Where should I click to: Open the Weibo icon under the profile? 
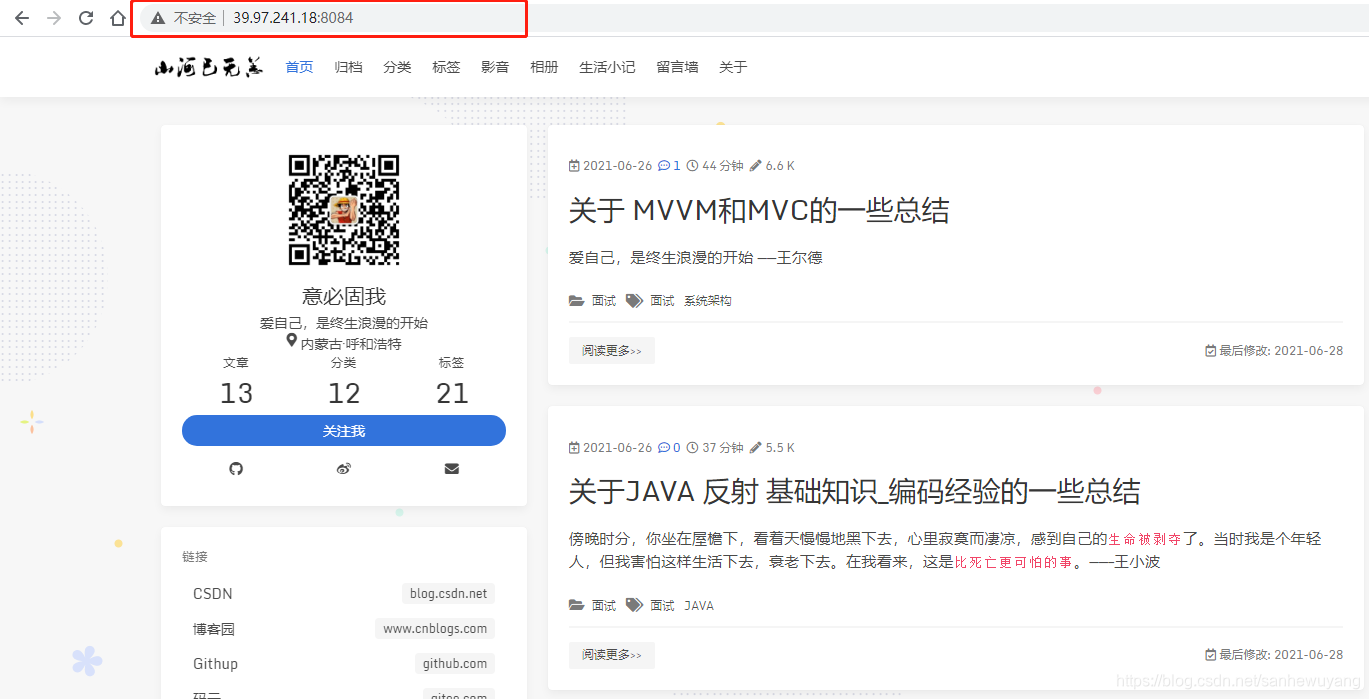(344, 468)
